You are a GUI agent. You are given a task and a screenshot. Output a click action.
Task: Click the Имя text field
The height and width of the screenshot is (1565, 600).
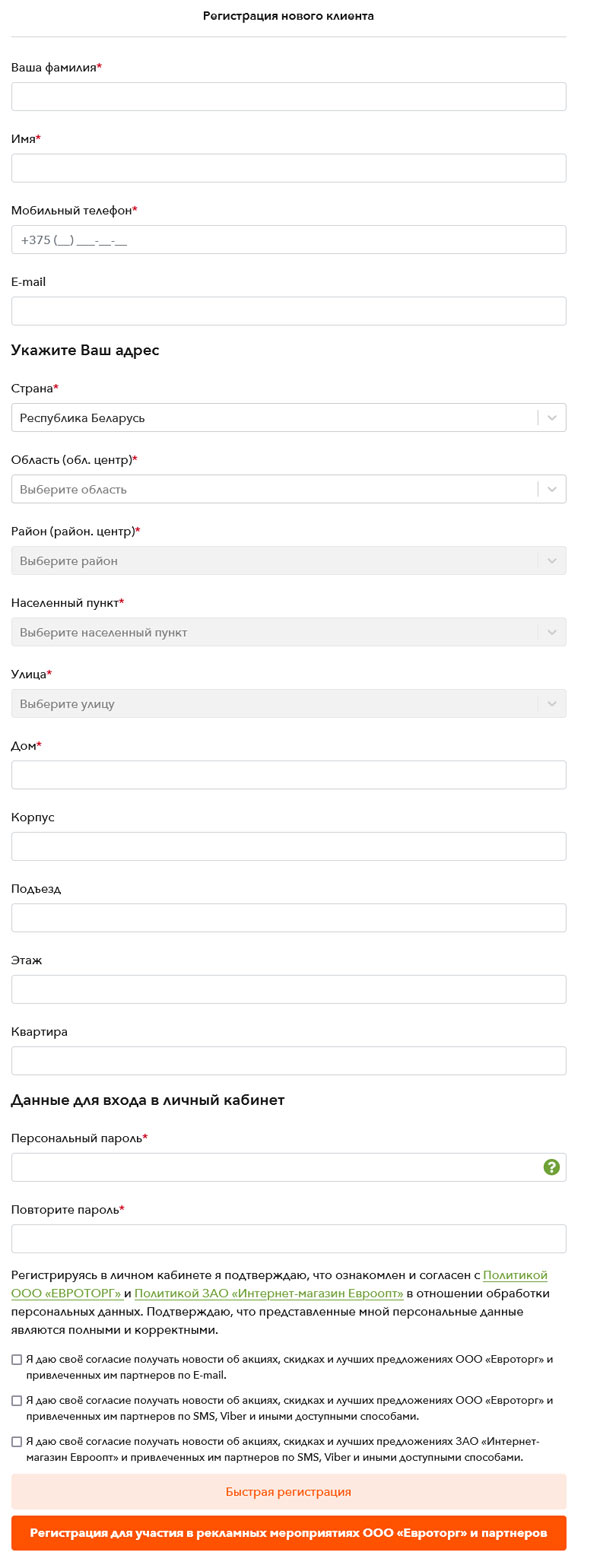289,168
